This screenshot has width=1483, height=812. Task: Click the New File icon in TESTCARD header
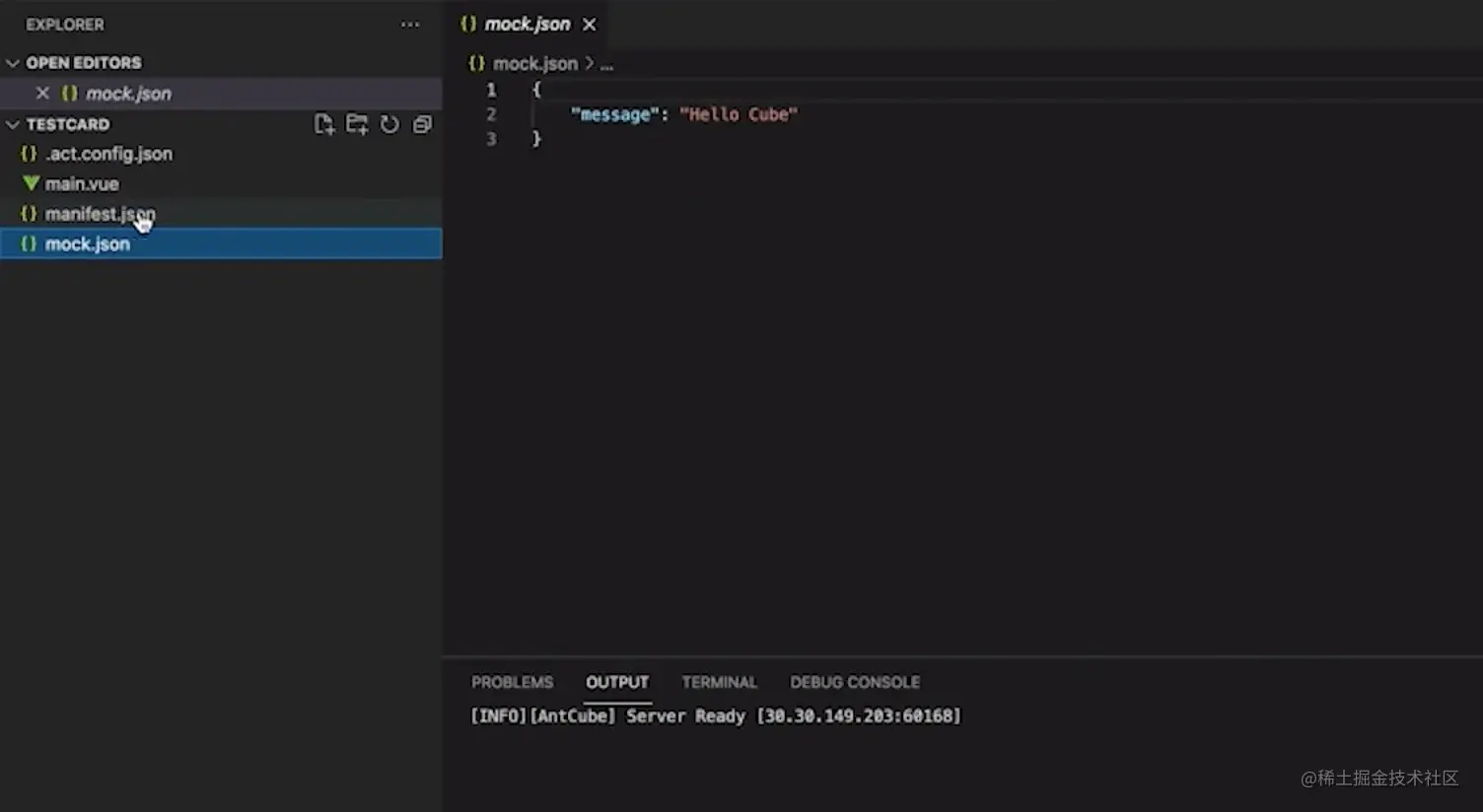(x=323, y=124)
